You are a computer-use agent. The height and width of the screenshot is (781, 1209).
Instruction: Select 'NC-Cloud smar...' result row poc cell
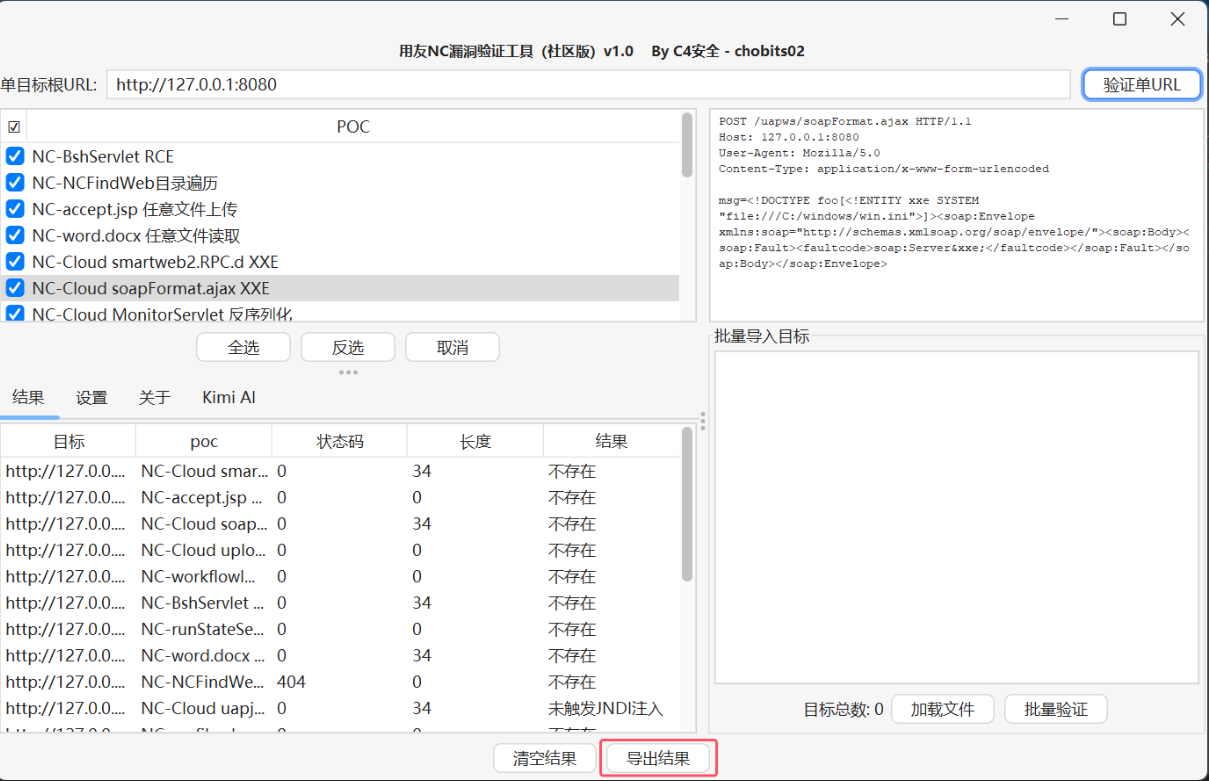(x=204, y=471)
